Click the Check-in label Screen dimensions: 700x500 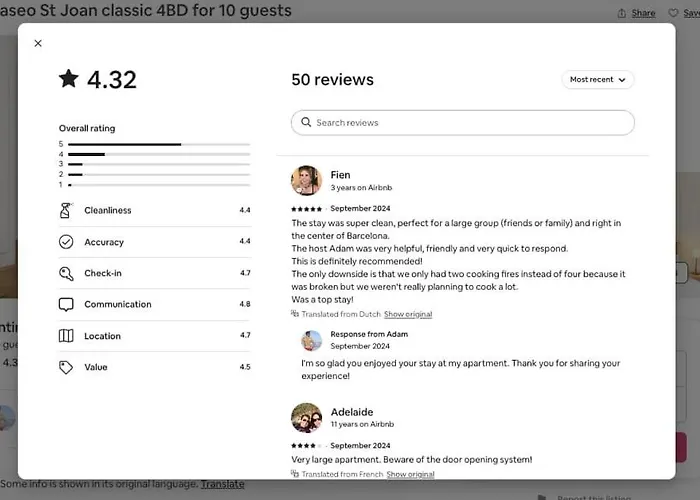tap(103, 273)
